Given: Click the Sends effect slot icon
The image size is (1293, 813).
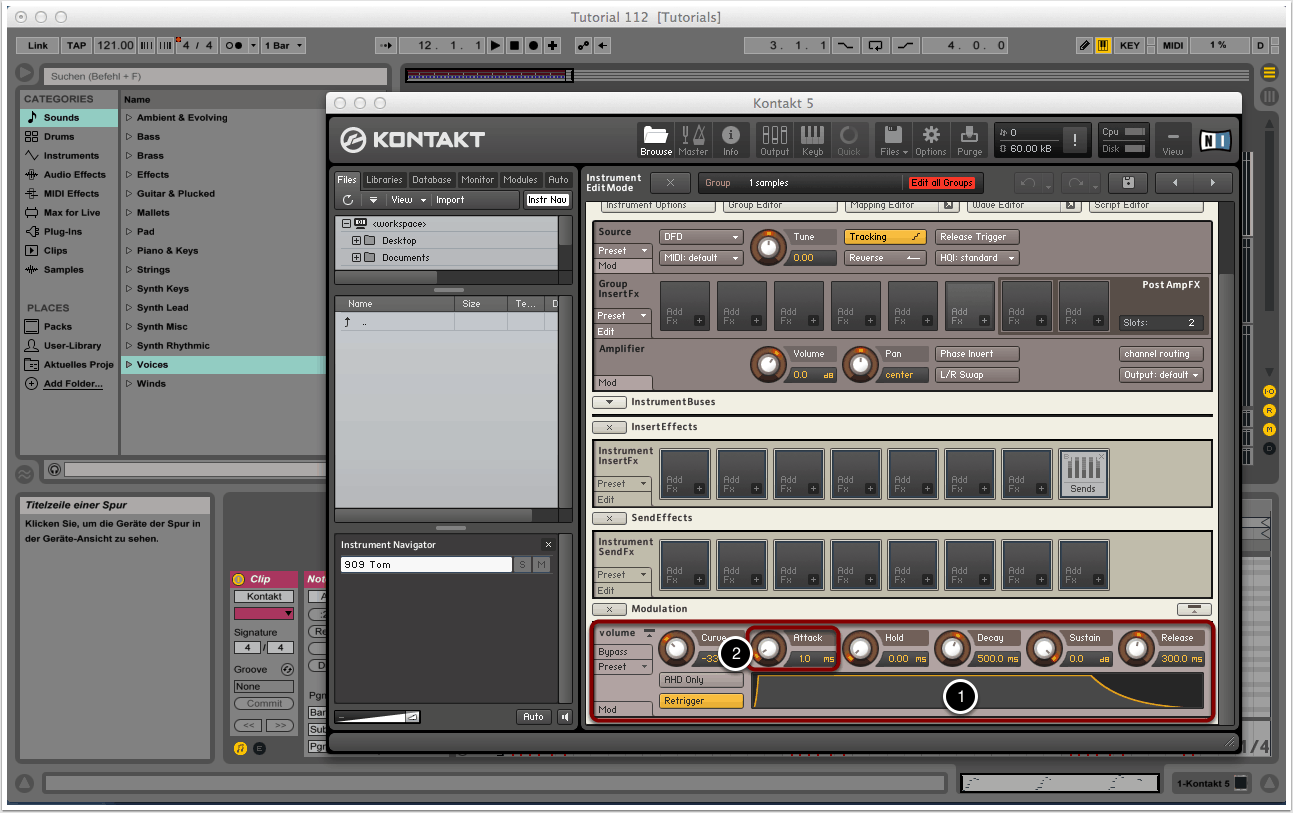Looking at the screenshot, I should 1083,473.
